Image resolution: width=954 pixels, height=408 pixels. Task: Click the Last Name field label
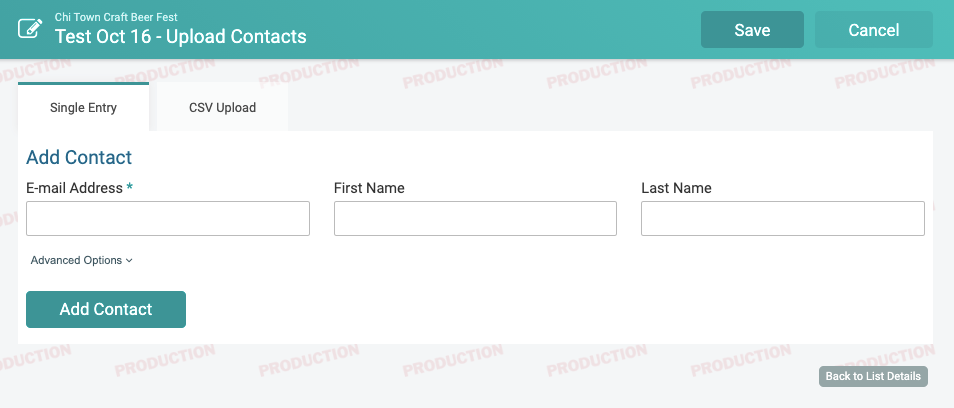point(676,188)
